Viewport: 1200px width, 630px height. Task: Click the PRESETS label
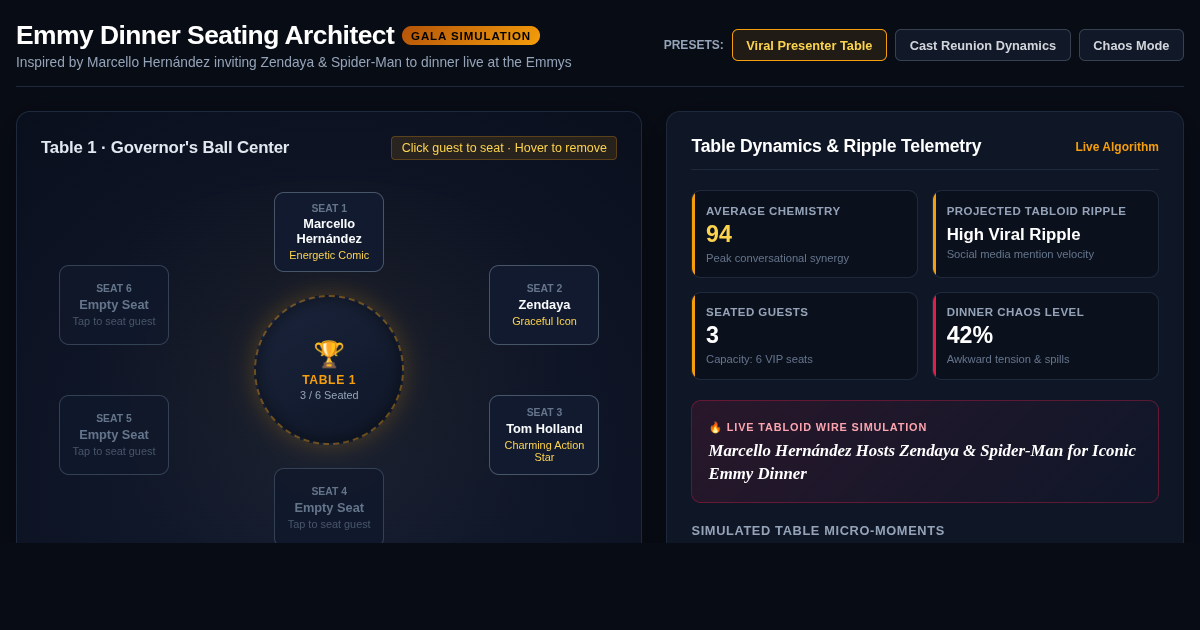pos(693,45)
